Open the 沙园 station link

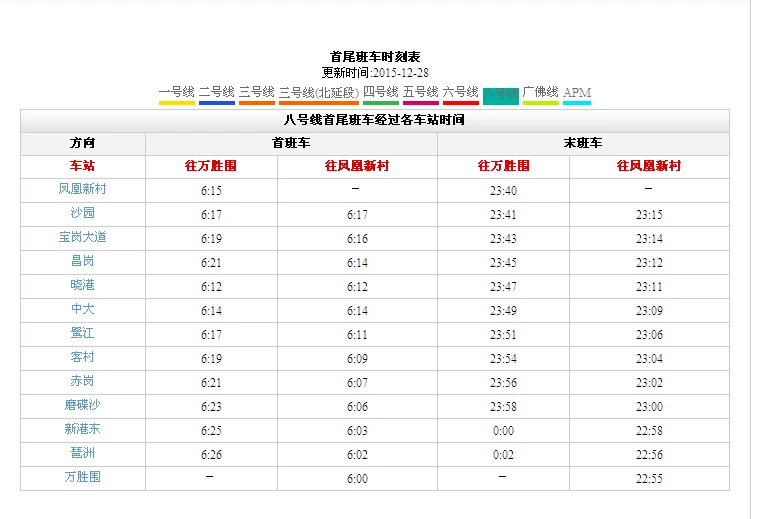pos(82,213)
